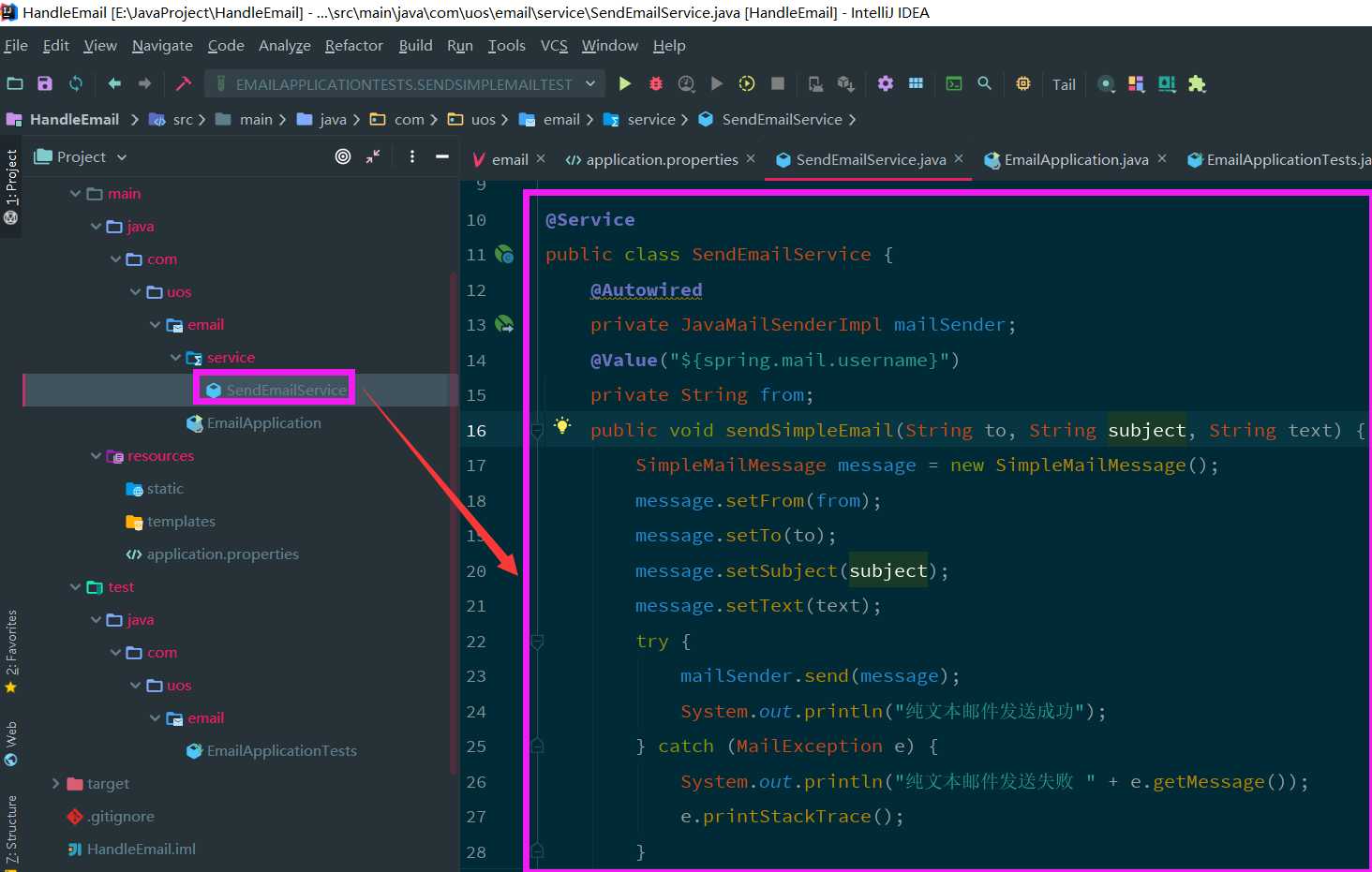Hide the Project panel with minus icon
Viewport: 1372px width, 872px height.
coord(442,156)
